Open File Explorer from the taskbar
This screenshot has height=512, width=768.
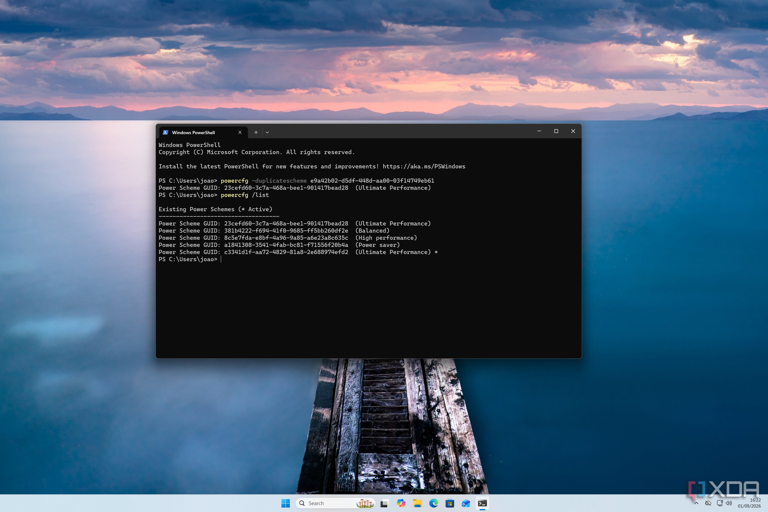[417, 503]
